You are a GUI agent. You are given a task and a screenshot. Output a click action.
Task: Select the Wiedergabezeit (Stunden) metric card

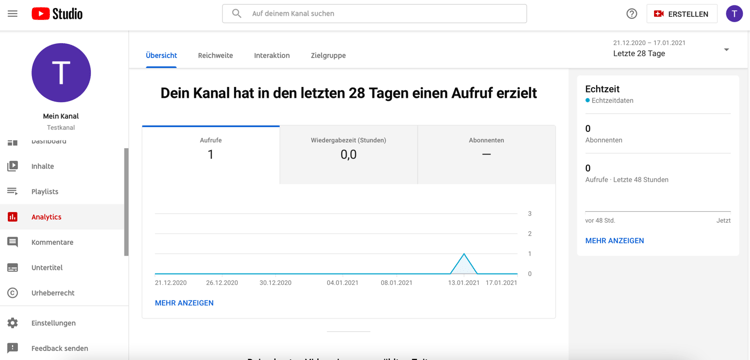click(x=348, y=155)
